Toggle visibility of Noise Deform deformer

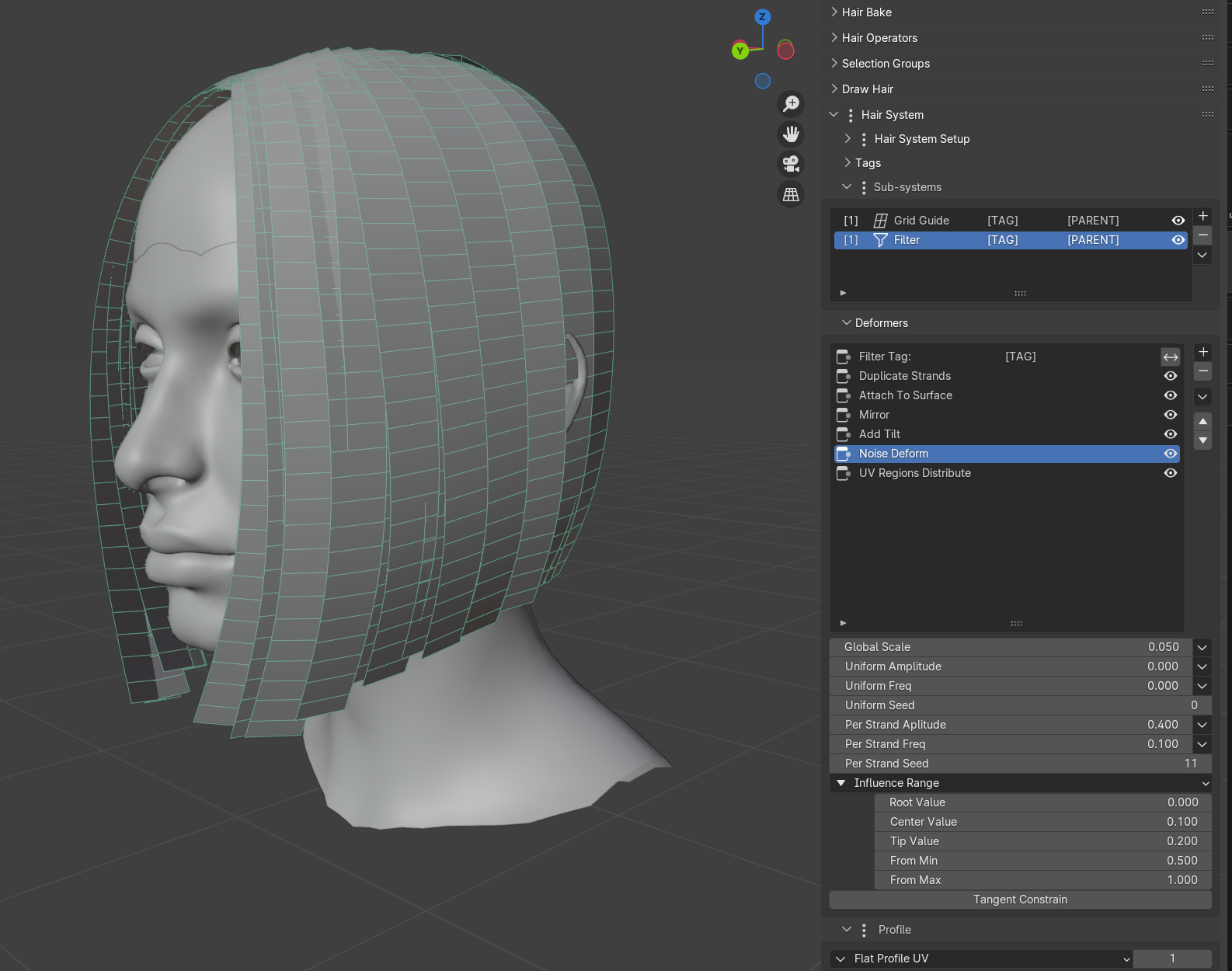(1170, 454)
